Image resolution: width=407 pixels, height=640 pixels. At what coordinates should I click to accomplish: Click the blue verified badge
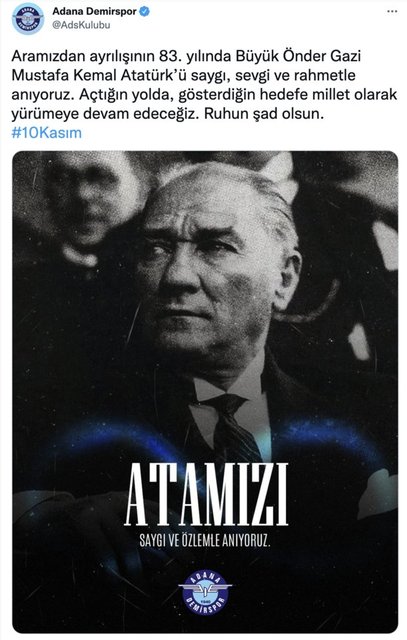145,11
